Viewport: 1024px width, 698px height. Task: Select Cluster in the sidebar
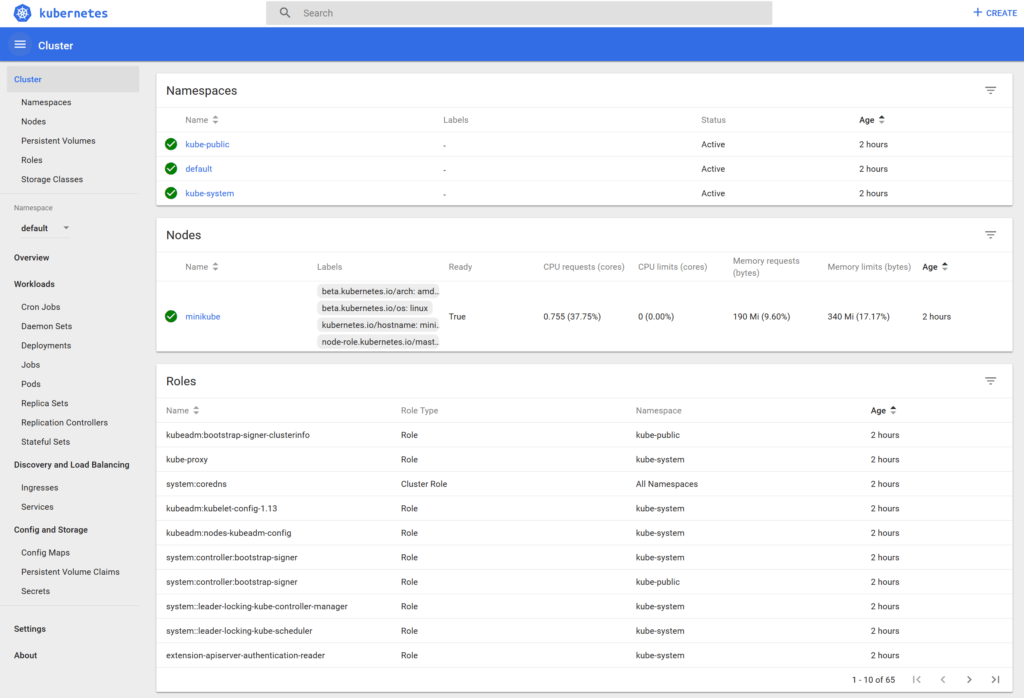point(73,79)
